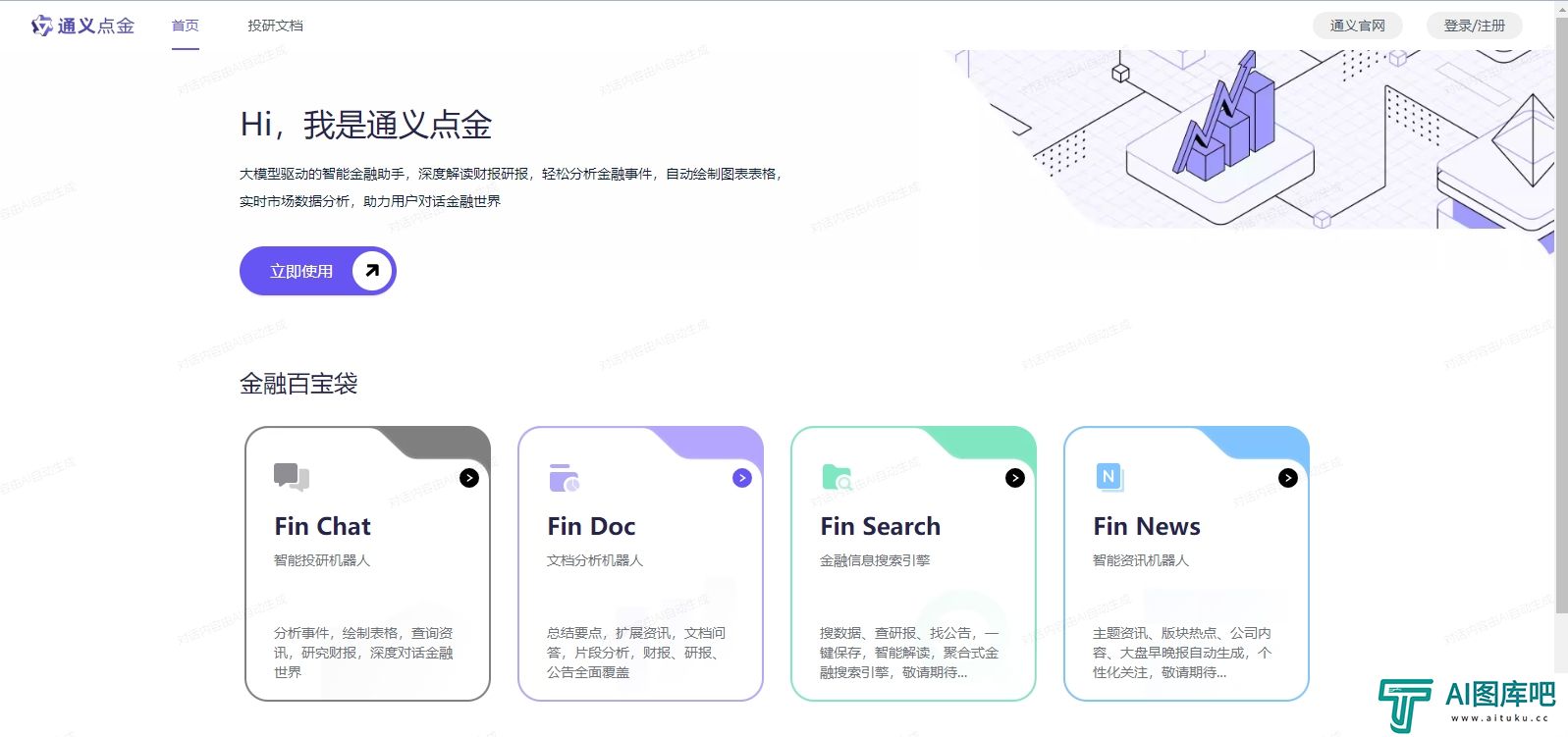The height and width of the screenshot is (737, 1568).
Task: Click the arrow circle on the Fin News card
Action: 1288,478
